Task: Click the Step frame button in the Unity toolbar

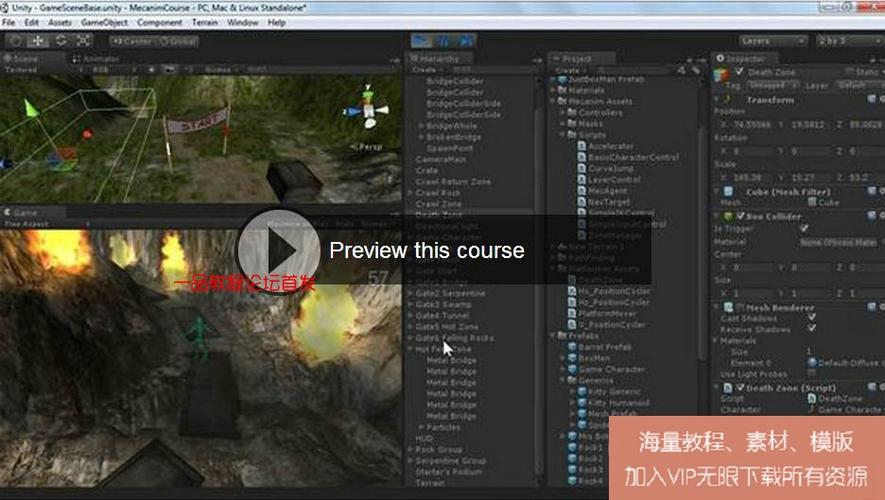Action: [x=466, y=41]
